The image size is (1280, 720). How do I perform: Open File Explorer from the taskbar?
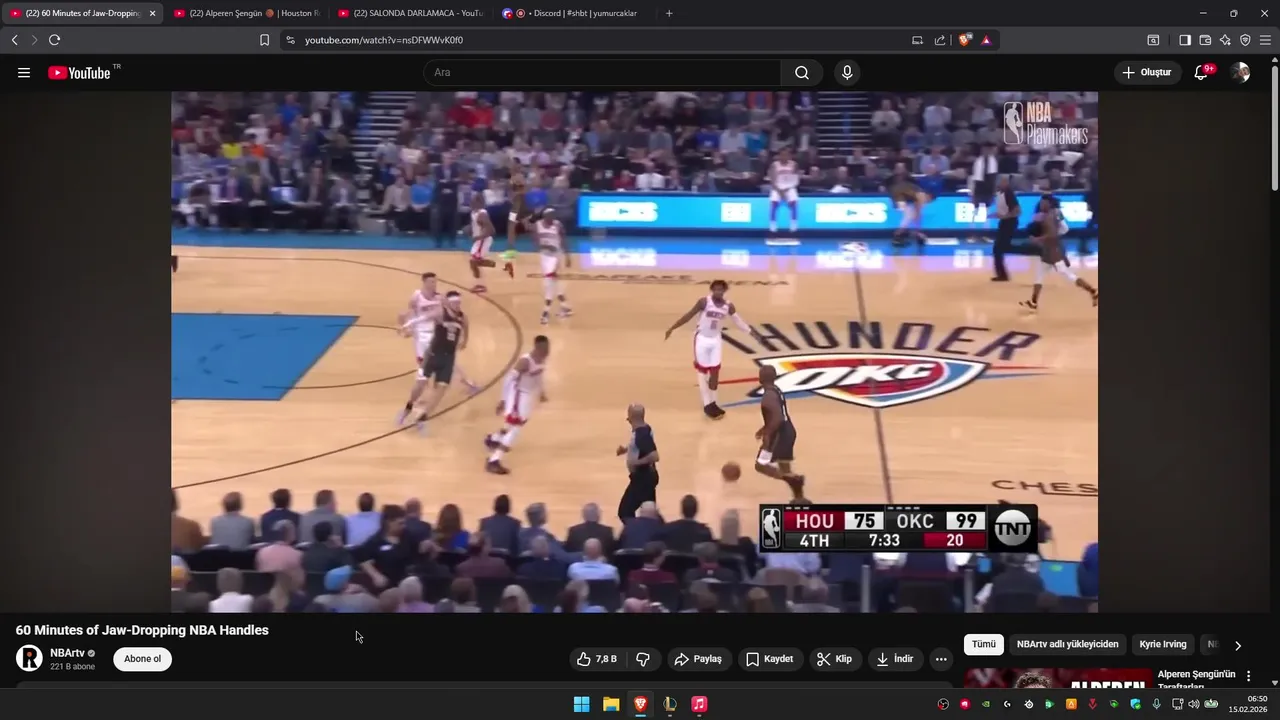click(x=611, y=704)
